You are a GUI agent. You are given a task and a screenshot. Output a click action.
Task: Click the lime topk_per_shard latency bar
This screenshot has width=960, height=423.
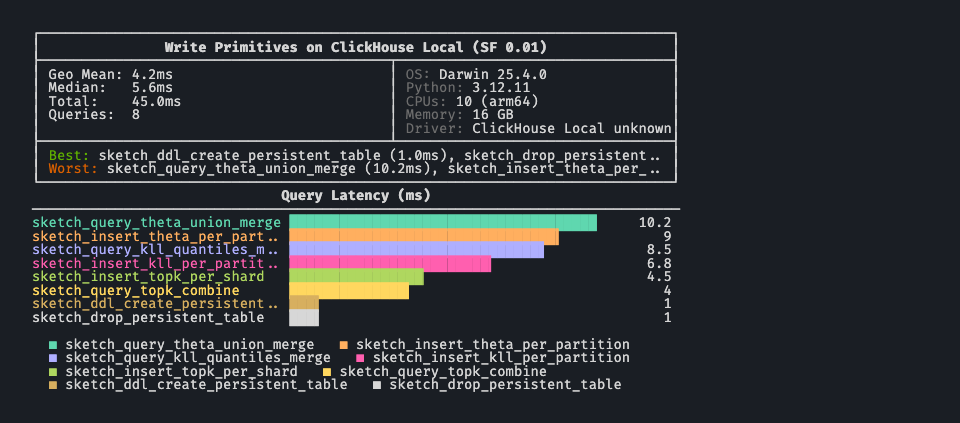(x=356, y=277)
